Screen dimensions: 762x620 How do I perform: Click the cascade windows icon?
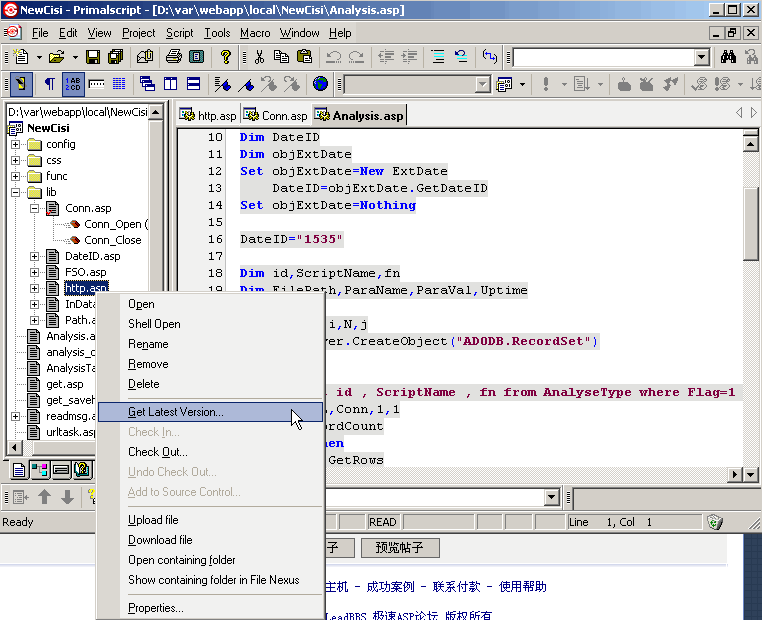click(147, 84)
